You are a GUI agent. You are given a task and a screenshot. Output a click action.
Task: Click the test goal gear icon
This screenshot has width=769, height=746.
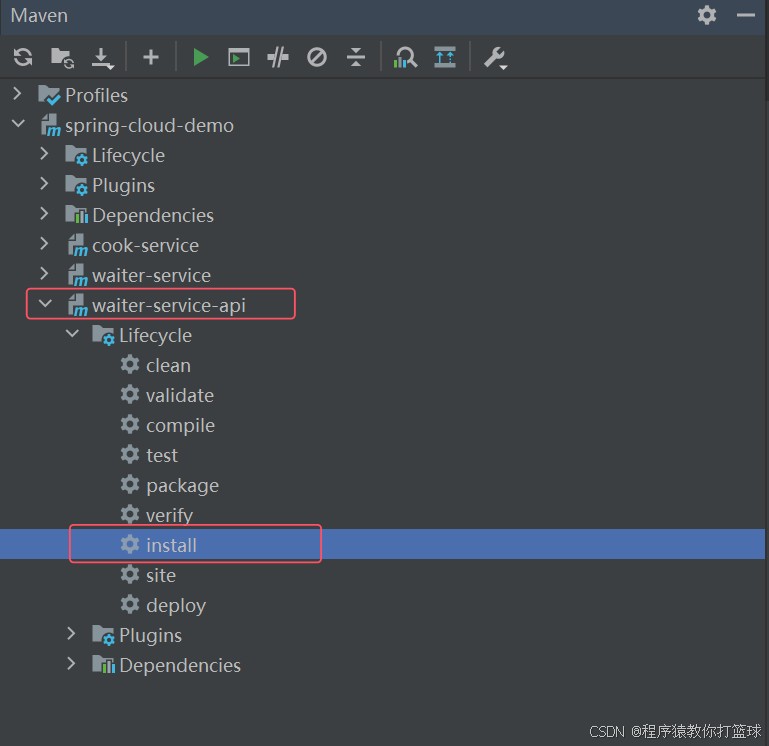(x=130, y=454)
